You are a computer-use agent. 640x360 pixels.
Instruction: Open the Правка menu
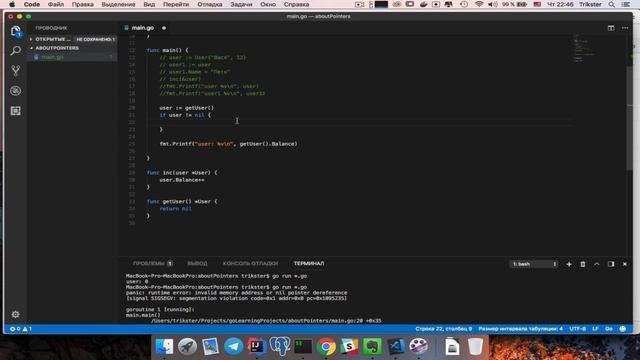click(x=82, y=4)
